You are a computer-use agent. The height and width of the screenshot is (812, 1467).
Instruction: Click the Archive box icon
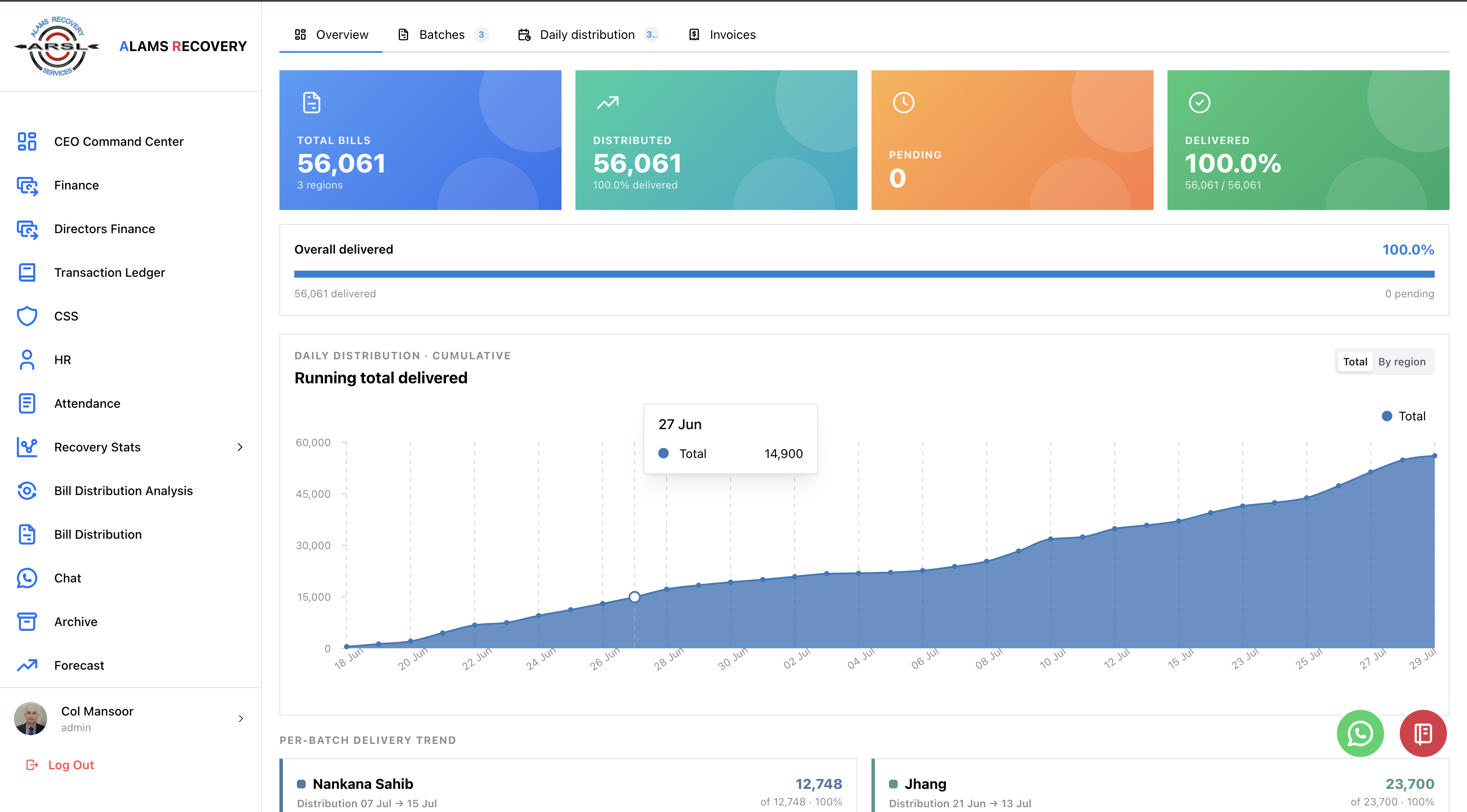pos(27,622)
